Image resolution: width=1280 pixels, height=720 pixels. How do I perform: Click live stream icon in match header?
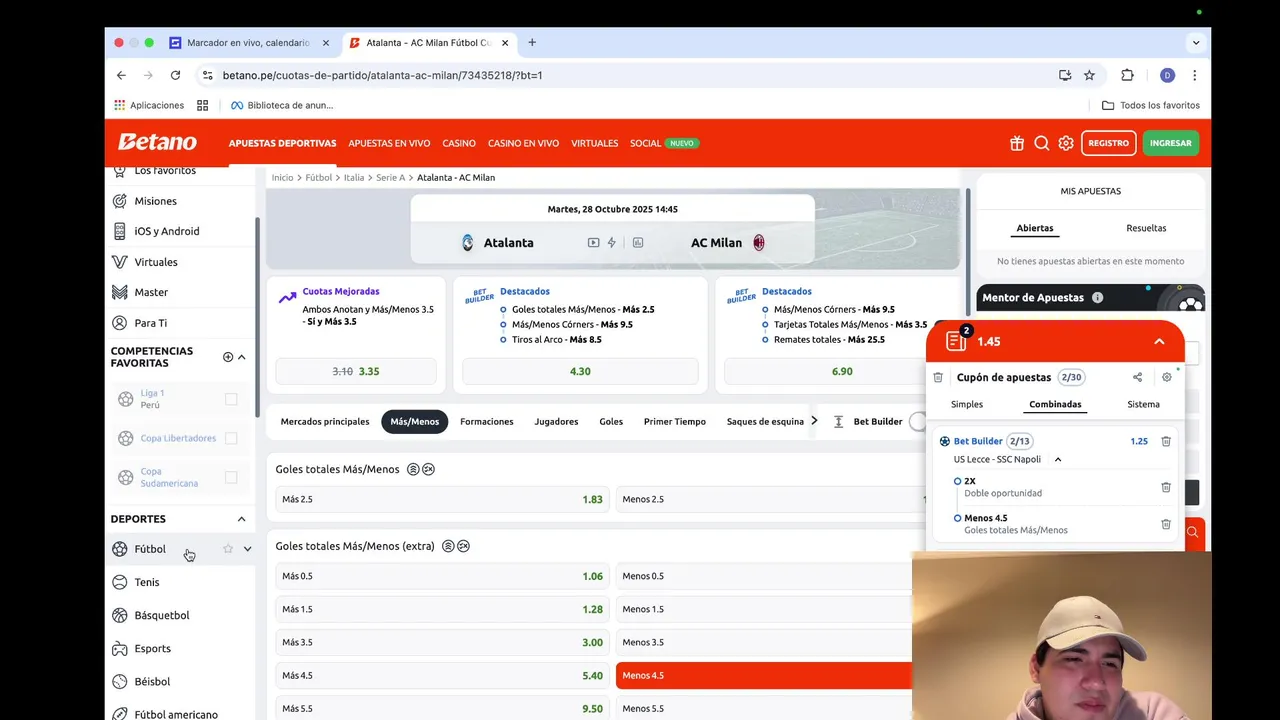point(594,242)
